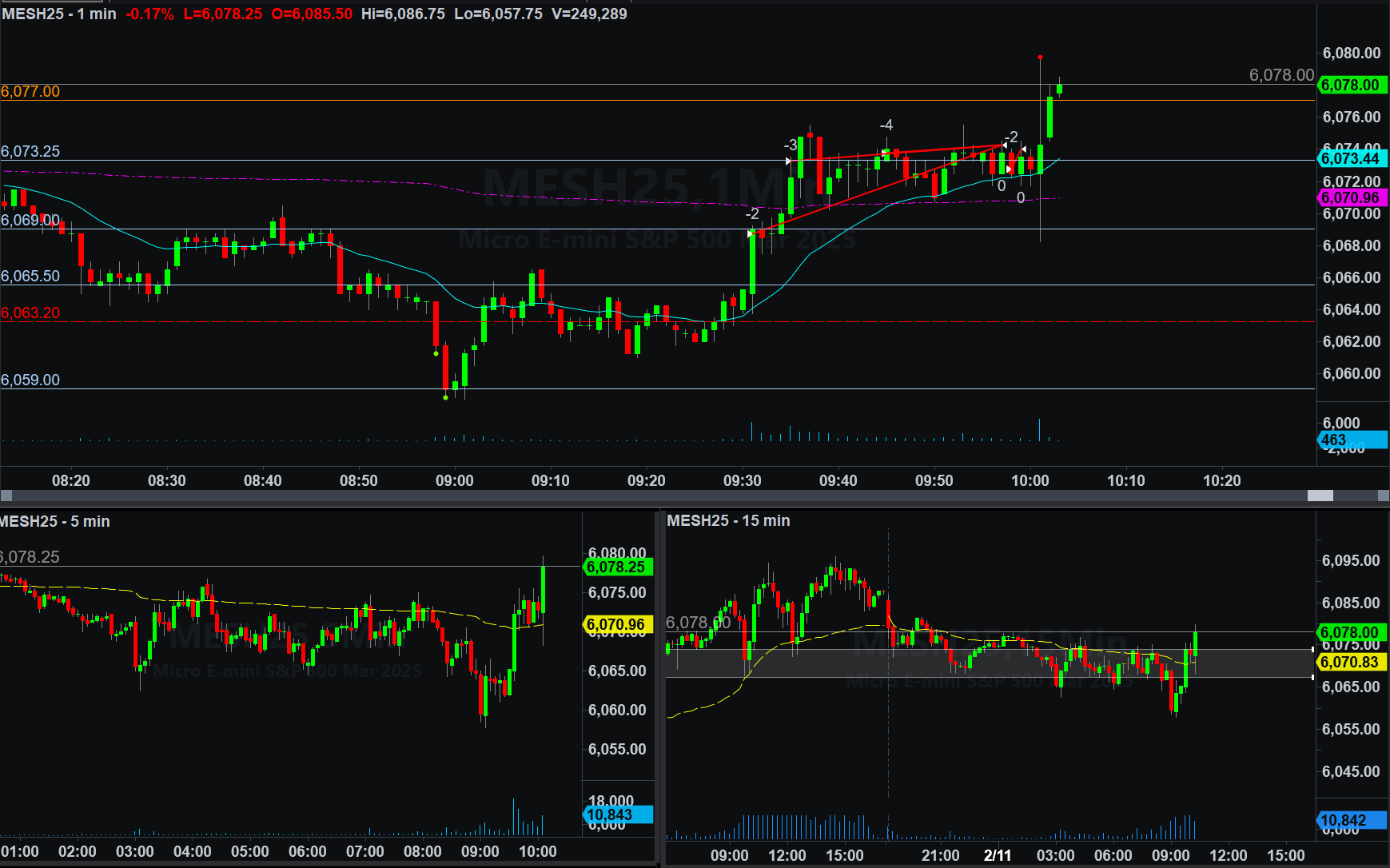Viewport: 1390px width, 868px height.
Task: Click the scrollbar right-end button under the 1 min chart
Action: pyautogui.click(x=1384, y=496)
